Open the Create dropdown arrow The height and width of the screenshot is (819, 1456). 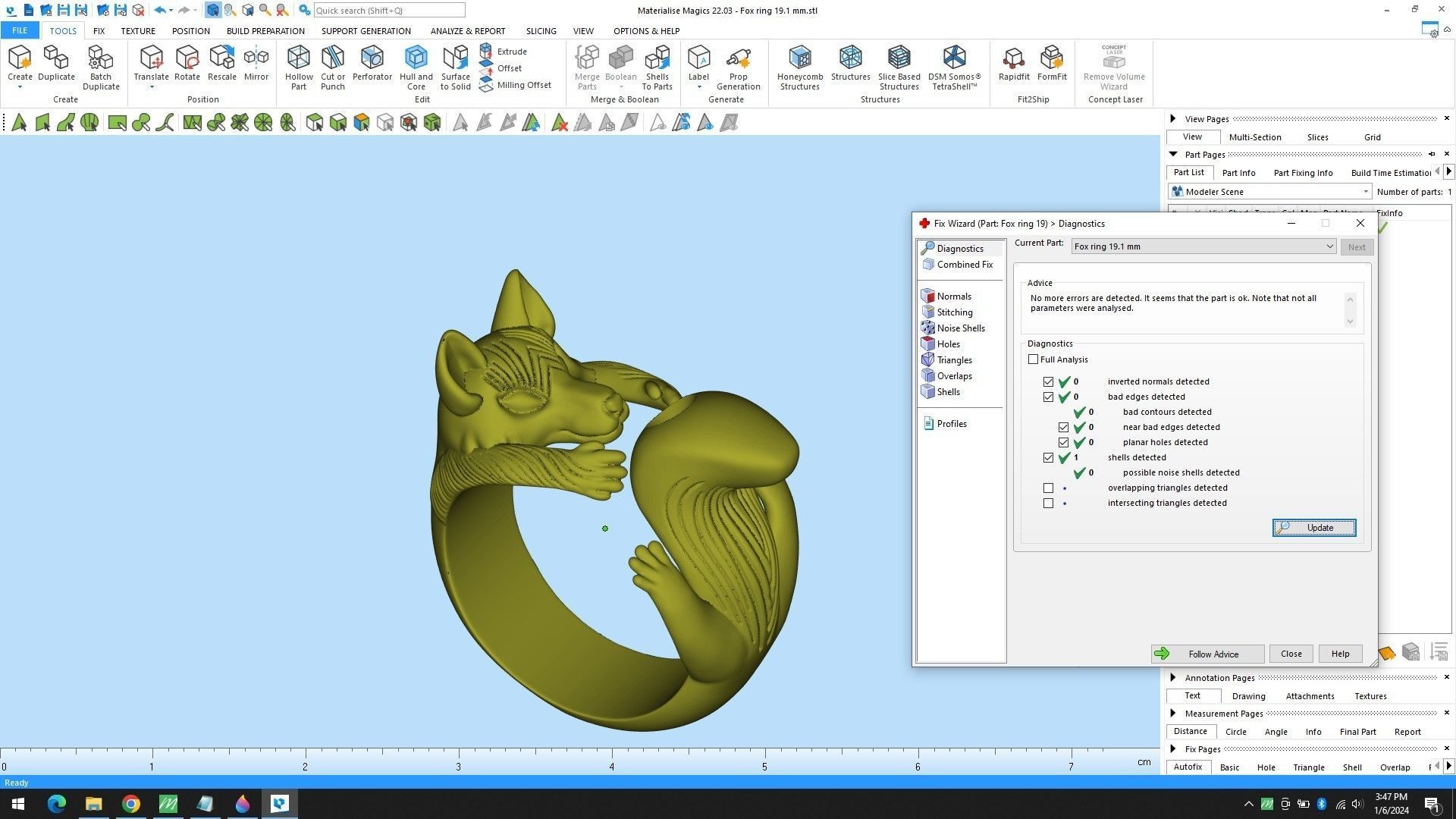coord(20,87)
